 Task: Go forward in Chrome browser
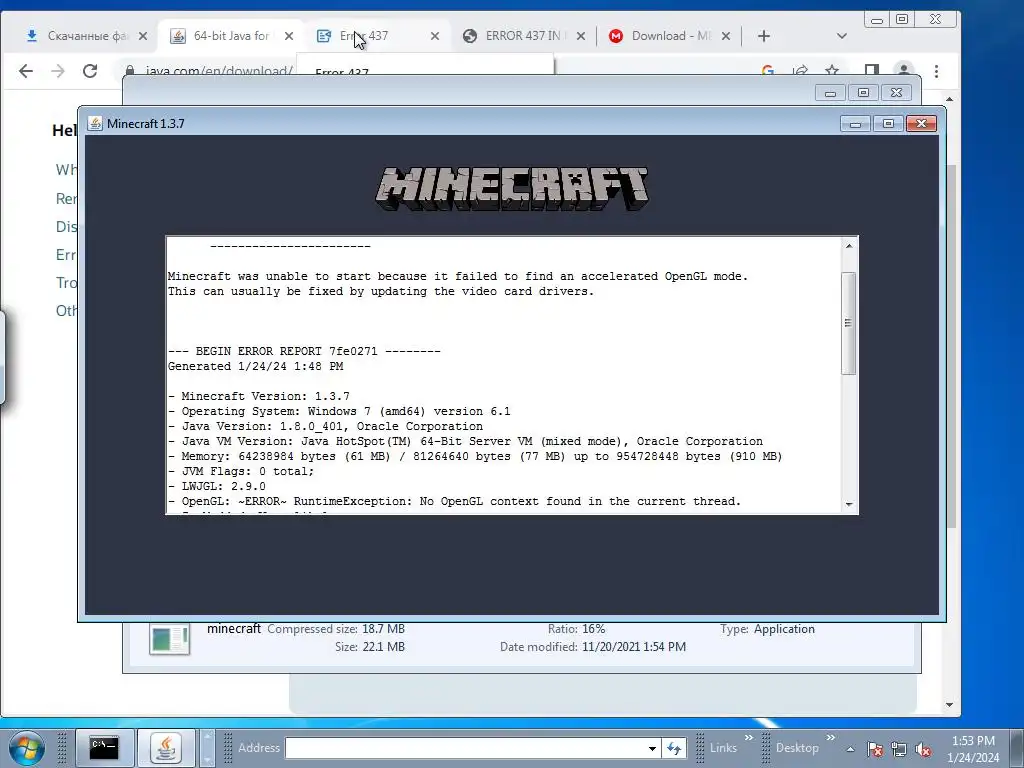tap(57, 71)
